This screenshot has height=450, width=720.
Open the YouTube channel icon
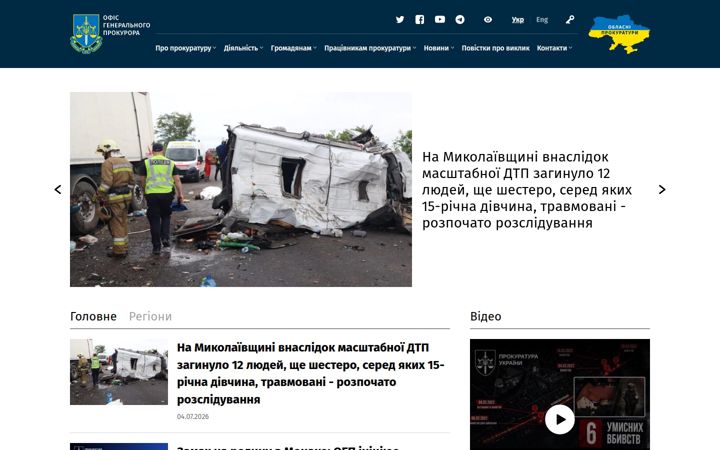click(x=440, y=19)
